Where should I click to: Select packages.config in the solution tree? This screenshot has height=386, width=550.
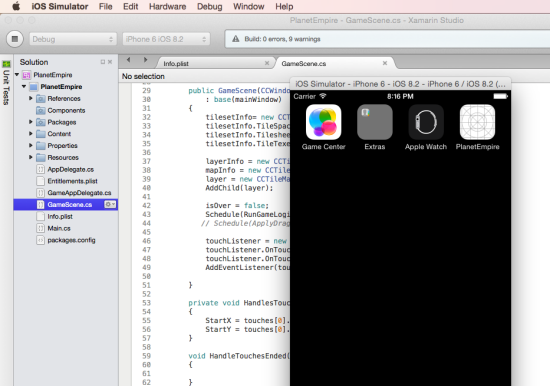[x=71, y=240]
